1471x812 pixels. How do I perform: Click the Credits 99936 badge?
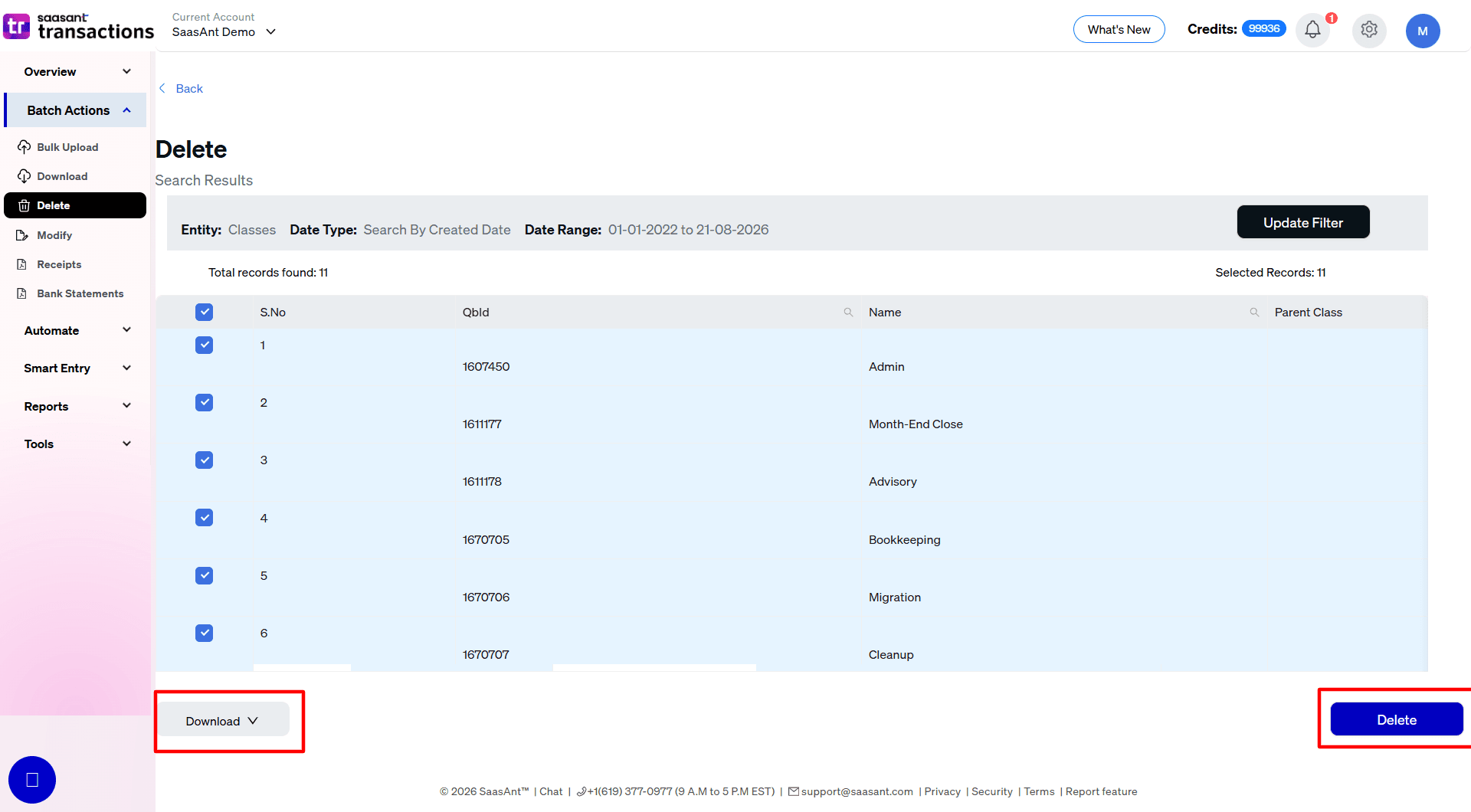1263,29
